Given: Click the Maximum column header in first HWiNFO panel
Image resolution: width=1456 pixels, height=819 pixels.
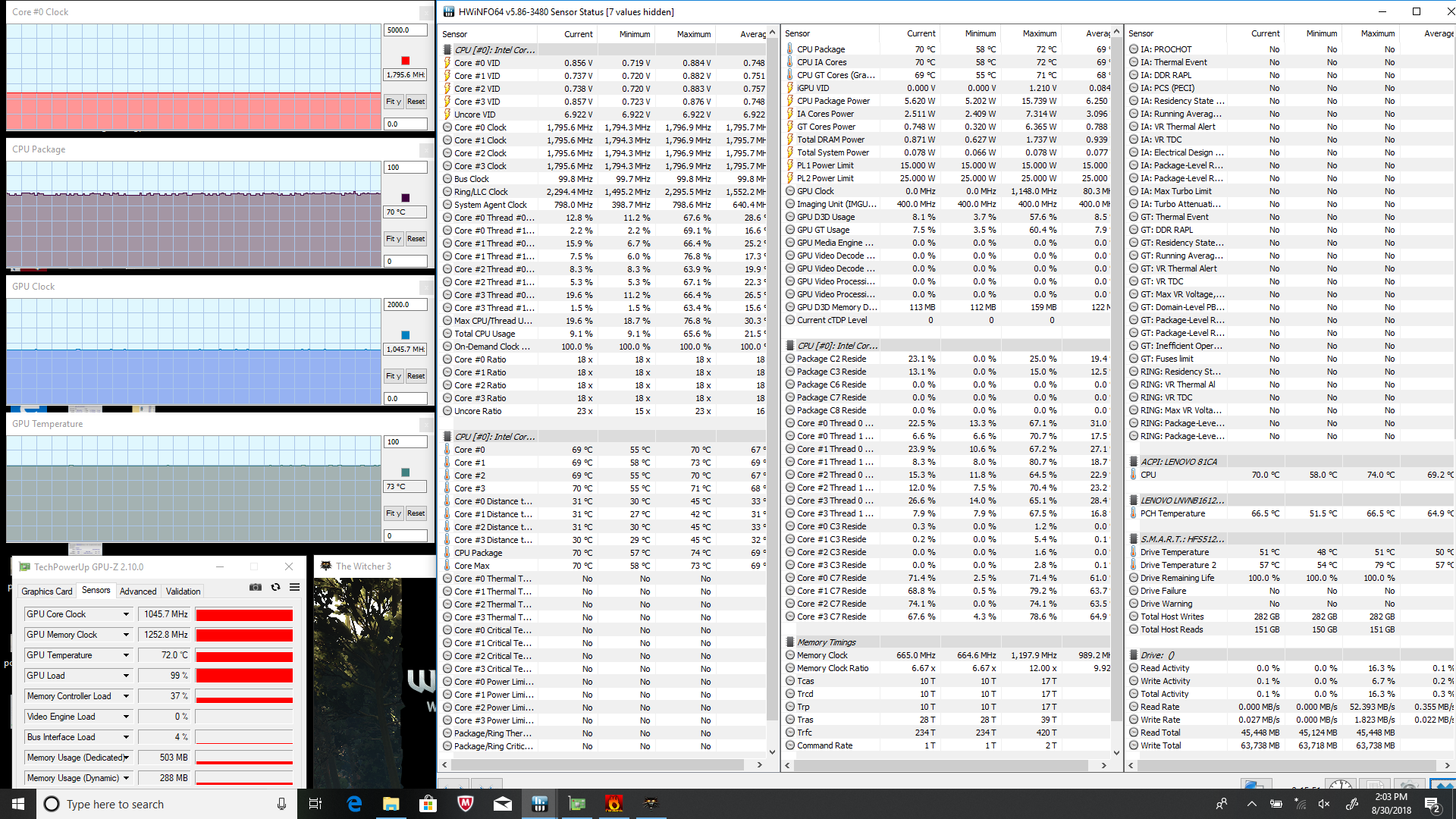Looking at the screenshot, I should point(685,34).
